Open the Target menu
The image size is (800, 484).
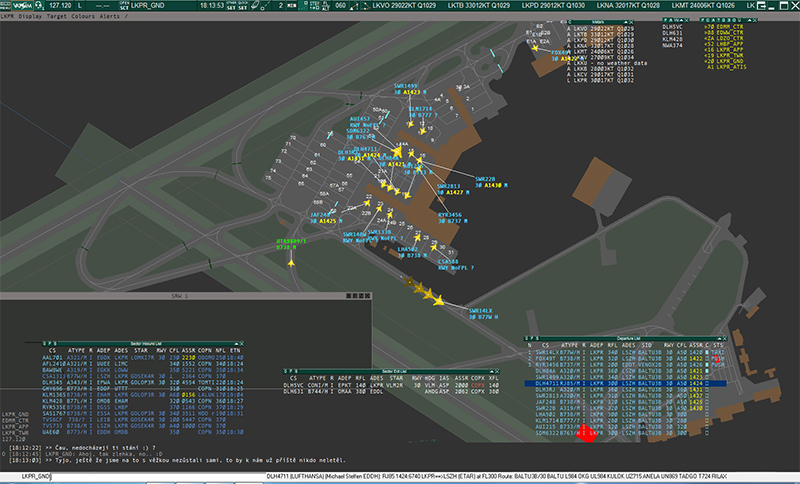(x=57, y=16)
